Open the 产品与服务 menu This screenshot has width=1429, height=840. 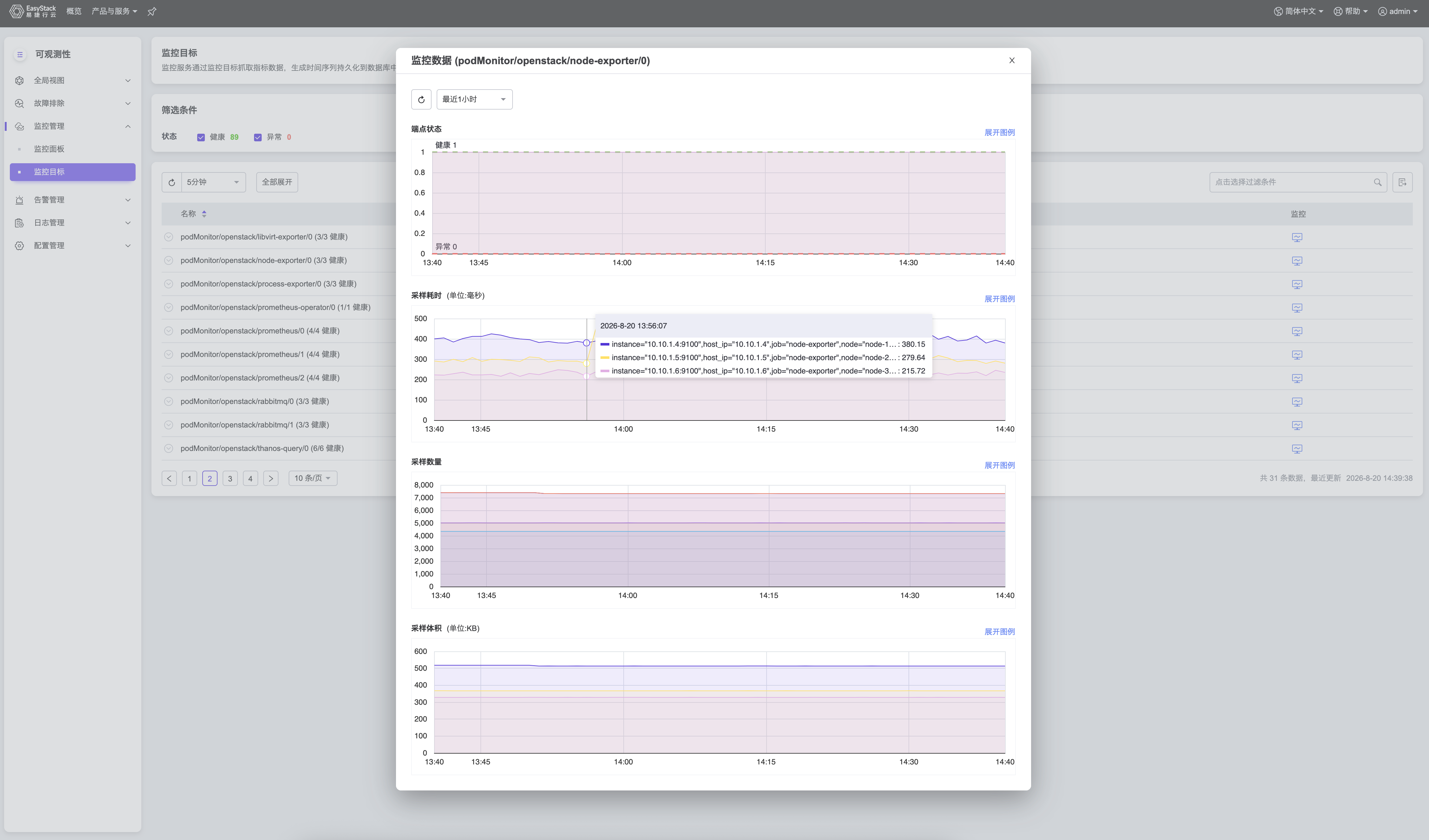tap(114, 11)
